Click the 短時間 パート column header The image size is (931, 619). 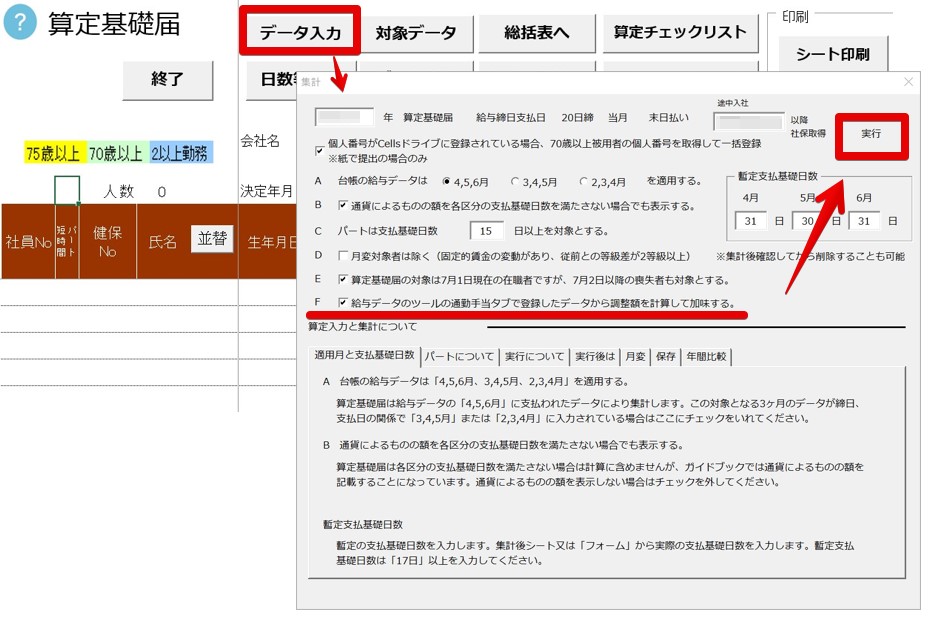click(66, 242)
